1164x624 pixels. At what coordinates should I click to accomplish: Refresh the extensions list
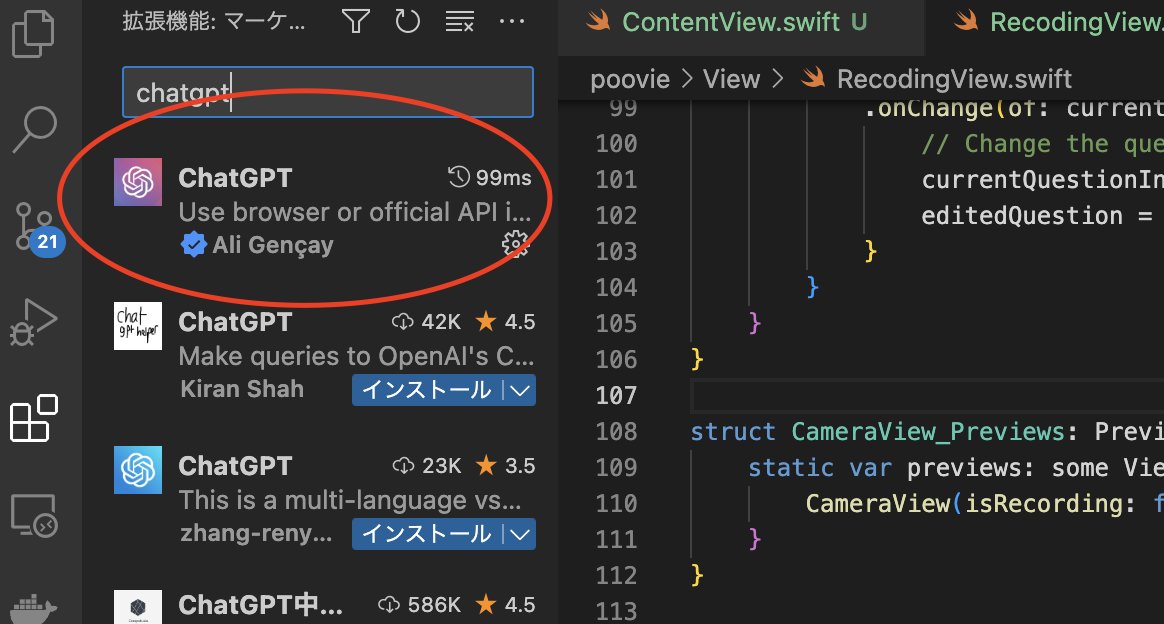pos(408,22)
